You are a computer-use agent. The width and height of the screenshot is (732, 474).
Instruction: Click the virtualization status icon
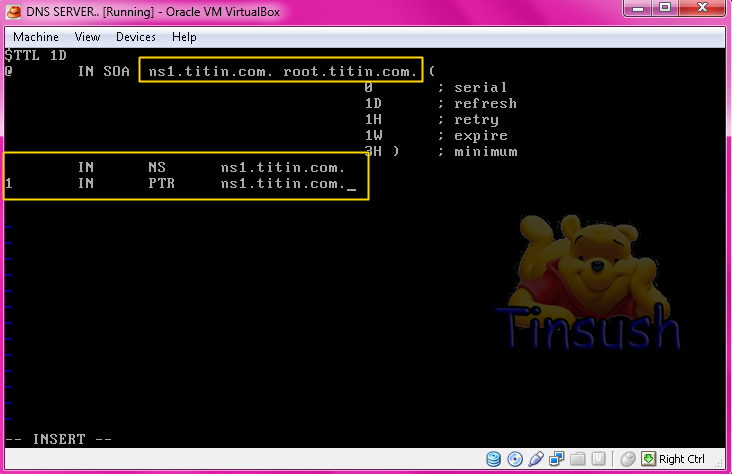click(x=598, y=459)
